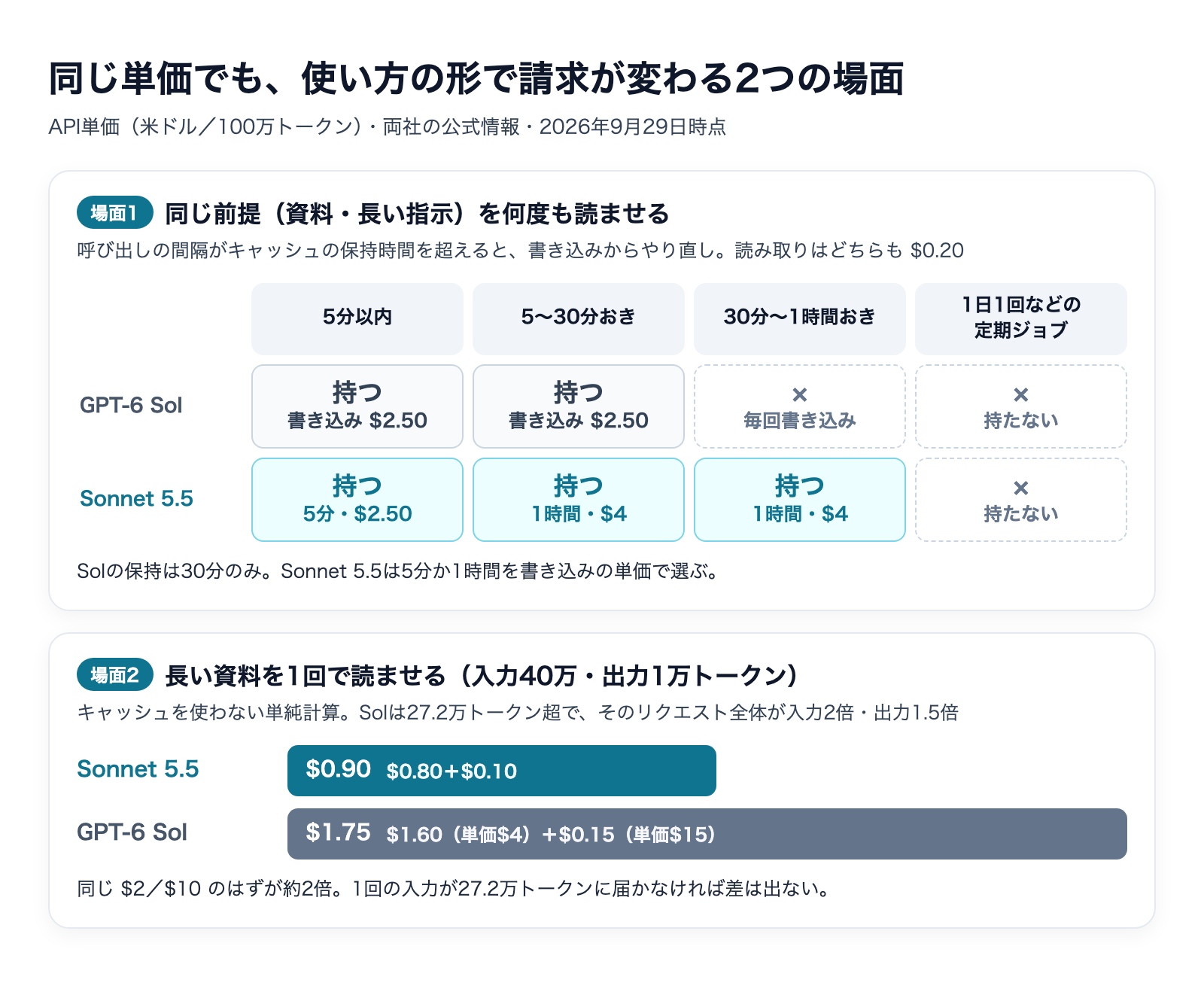Click GPT-6 Sol cell under 5〜30分おき
This screenshot has width=1204, height=1001.
(x=579, y=406)
